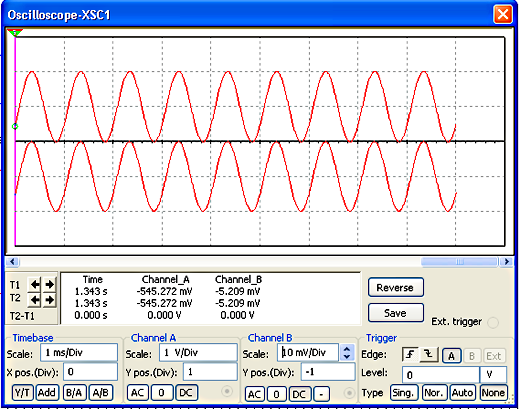
Task: Click the scrollbar left arrow
Action: click(x=13, y=262)
